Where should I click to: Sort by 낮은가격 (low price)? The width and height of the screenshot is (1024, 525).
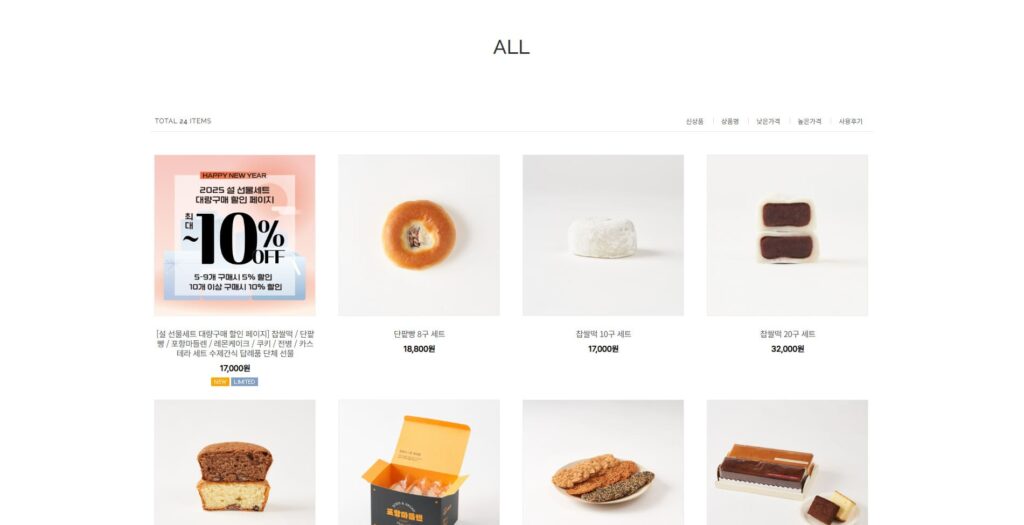tap(768, 121)
